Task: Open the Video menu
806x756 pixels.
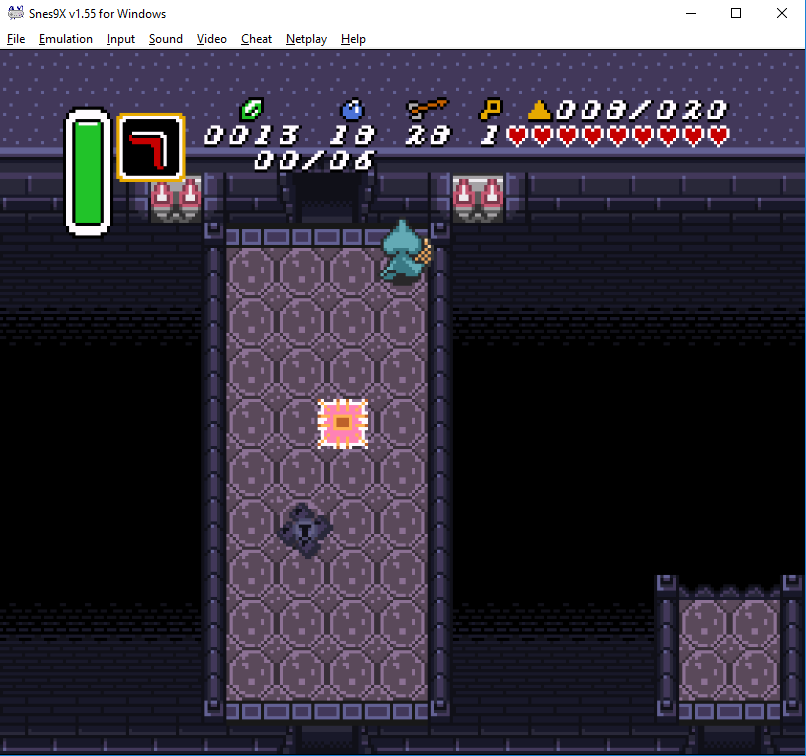Action: coord(212,39)
